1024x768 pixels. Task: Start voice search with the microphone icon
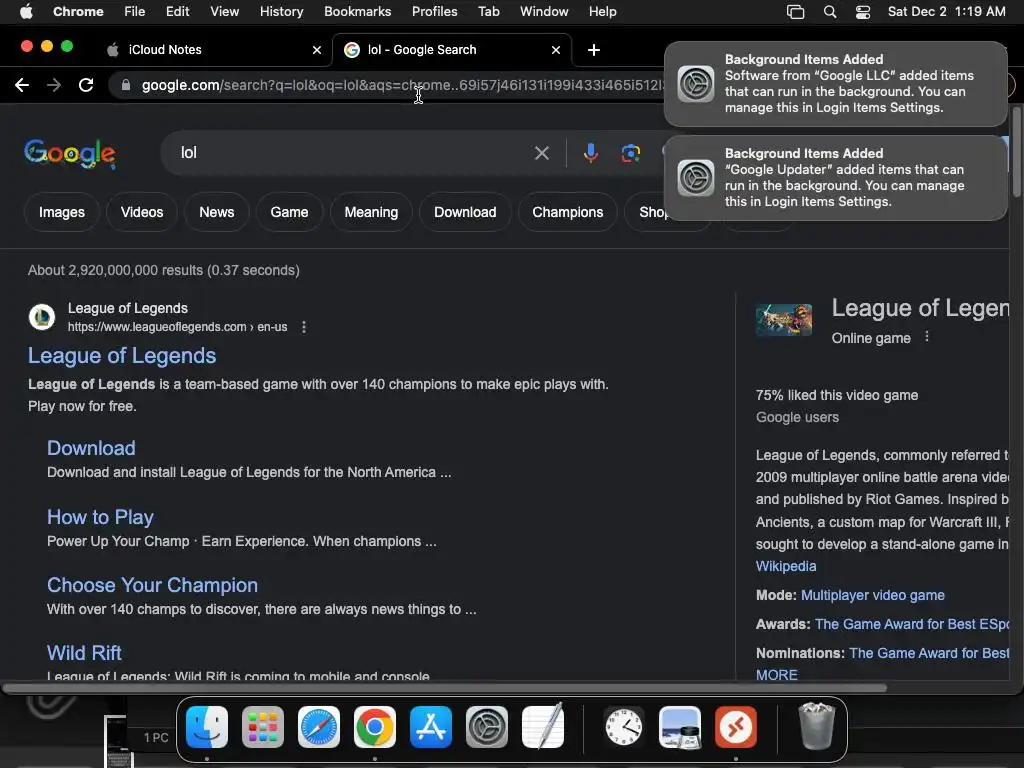point(590,153)
